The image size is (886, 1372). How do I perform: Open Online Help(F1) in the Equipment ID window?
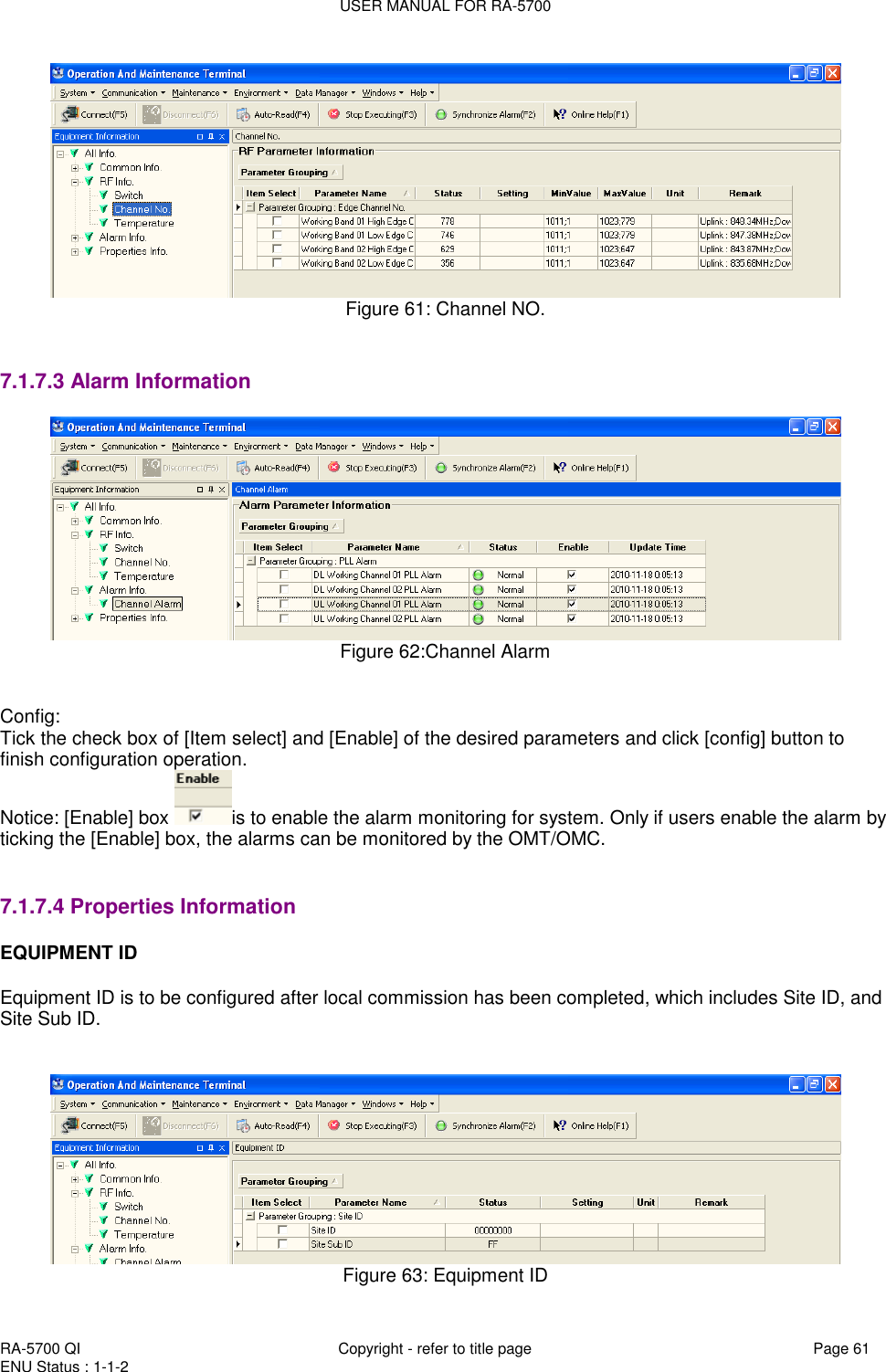click(x=591, y=1125)
